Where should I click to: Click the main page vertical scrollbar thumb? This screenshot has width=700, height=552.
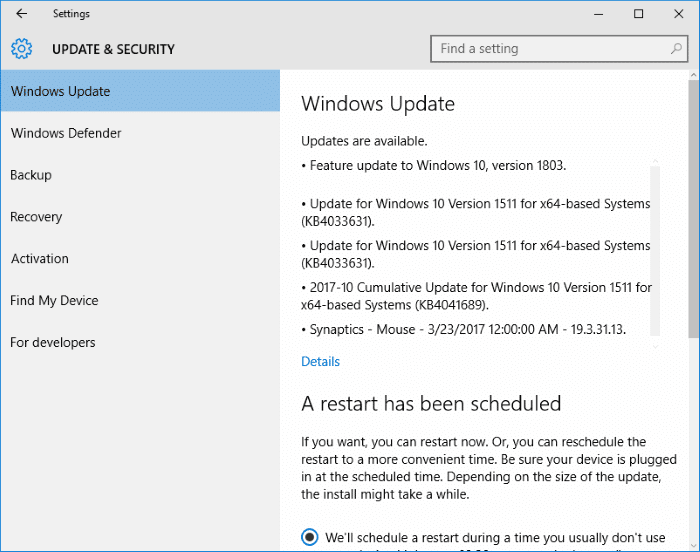click(x=694, y=209)
